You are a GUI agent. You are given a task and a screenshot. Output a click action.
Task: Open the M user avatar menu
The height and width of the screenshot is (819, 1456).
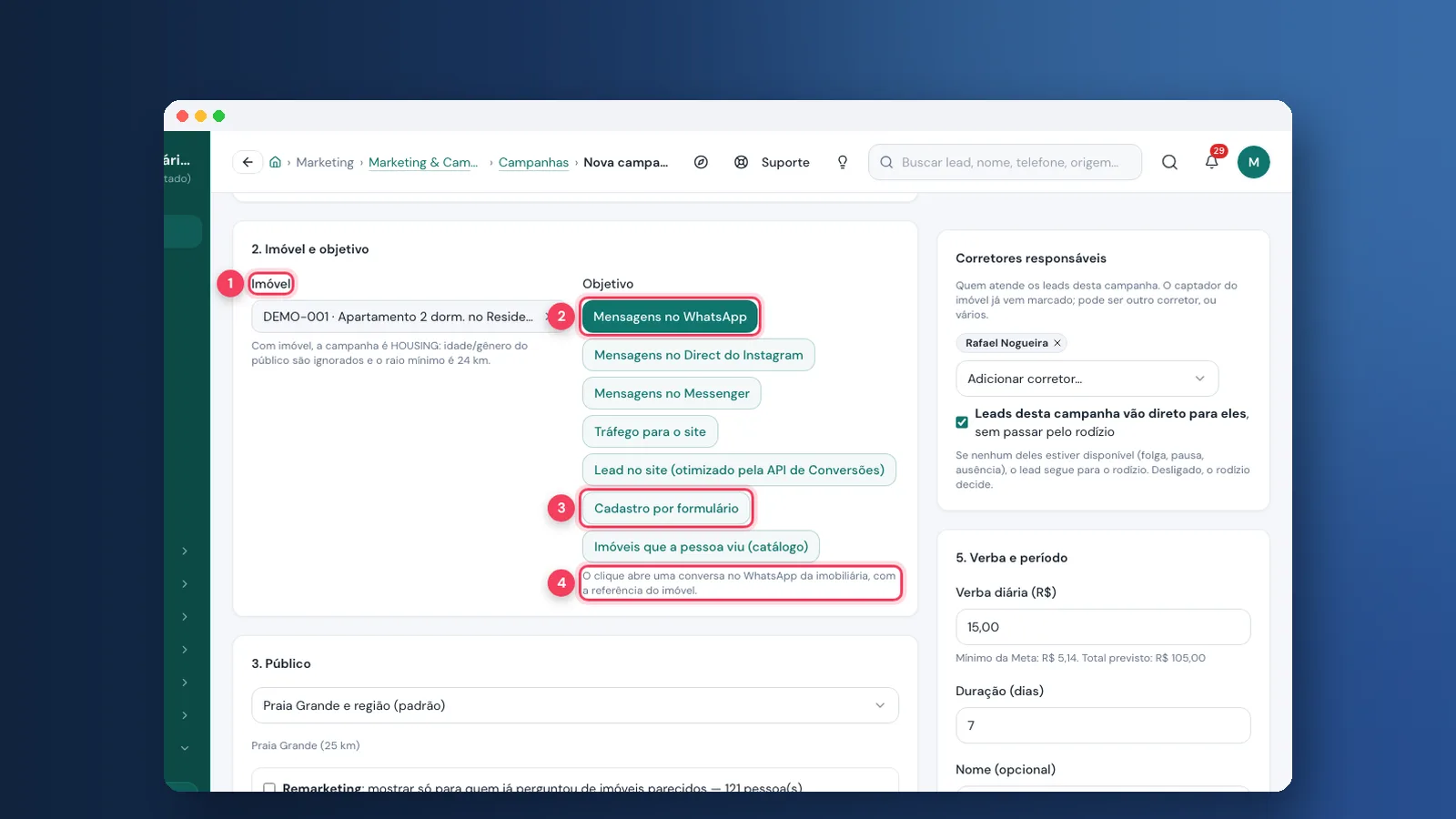tap(1253, 162)
